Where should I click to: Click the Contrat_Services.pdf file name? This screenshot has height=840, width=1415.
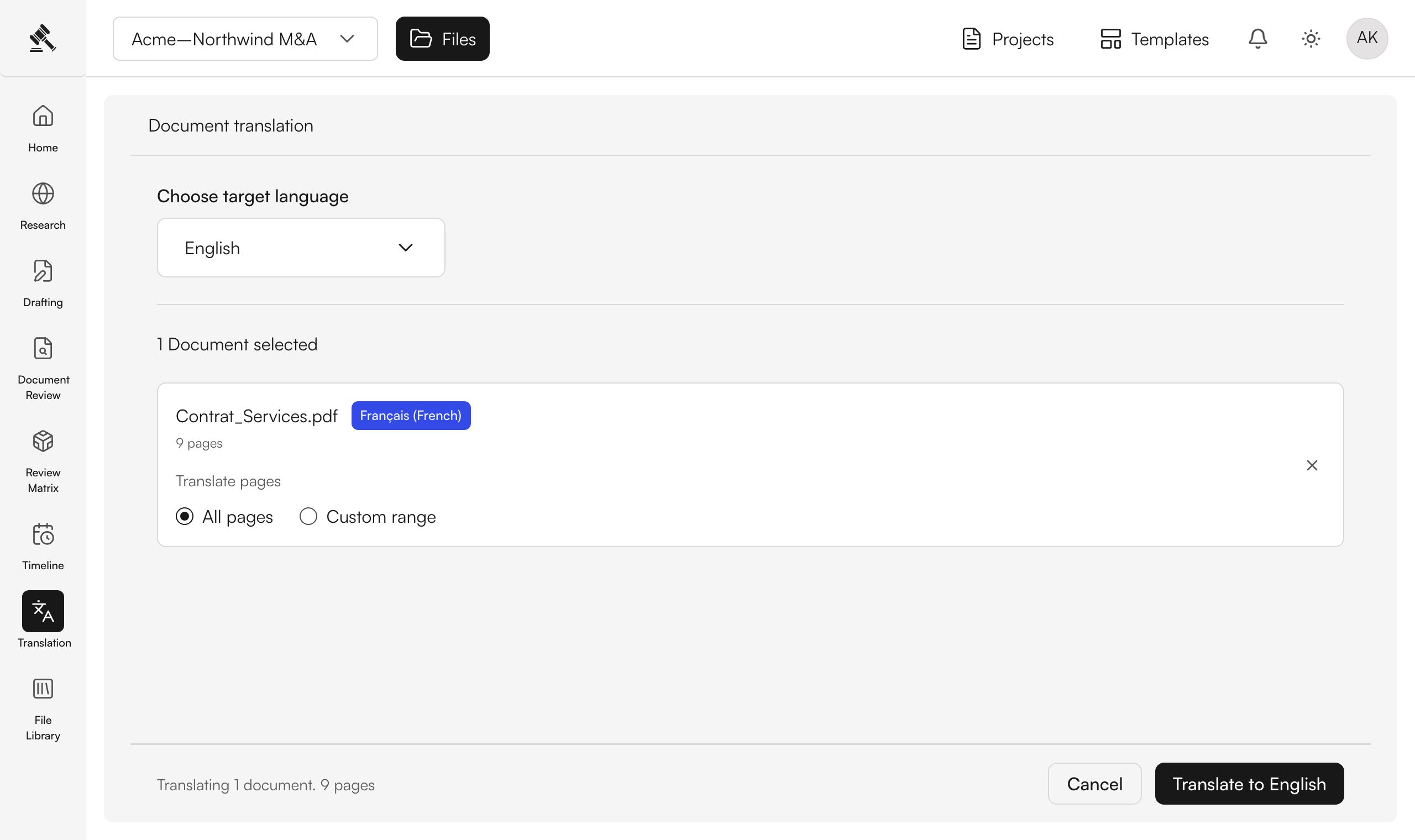256,416
